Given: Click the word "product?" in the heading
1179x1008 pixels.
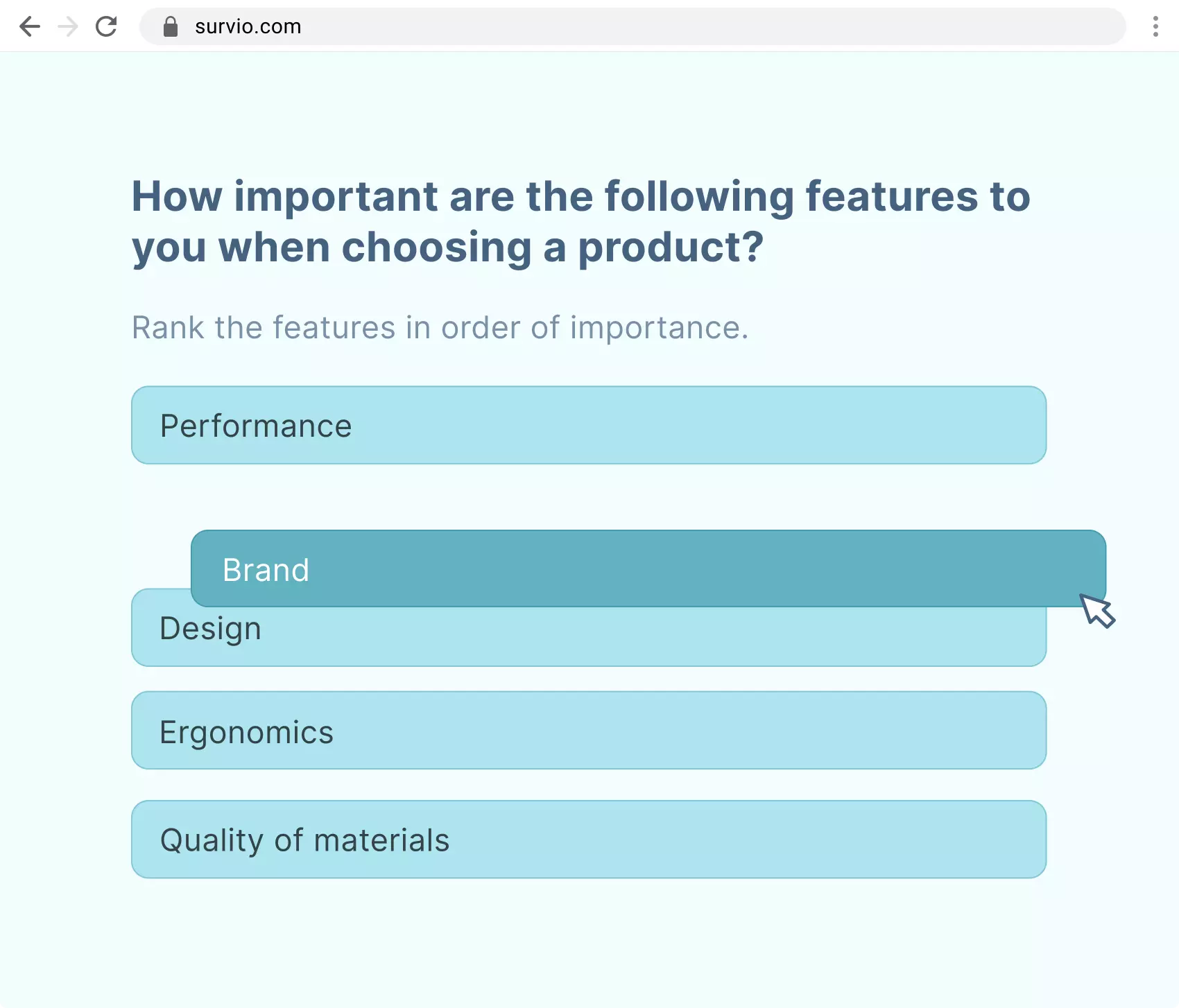Looking at the screenshot, I should tap(670, 247).
